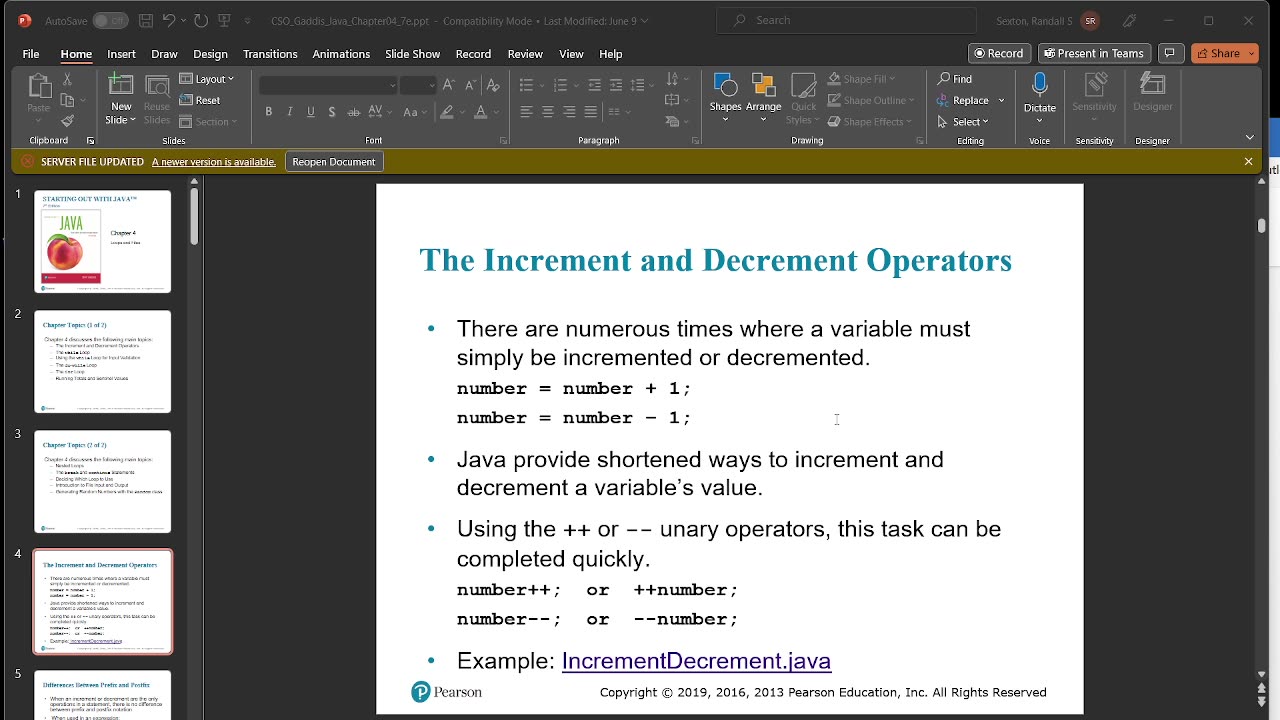The height and width of the screenshot is (720, 1280).
Task: Click Reuse Slides icon
Action: (x=157, y=86)
